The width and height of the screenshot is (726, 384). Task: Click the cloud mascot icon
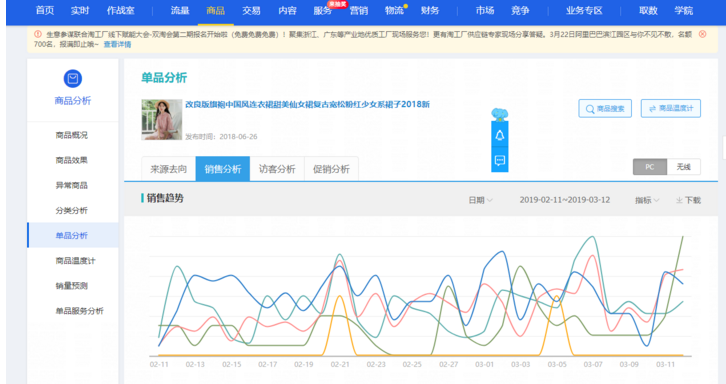point(500,114)
